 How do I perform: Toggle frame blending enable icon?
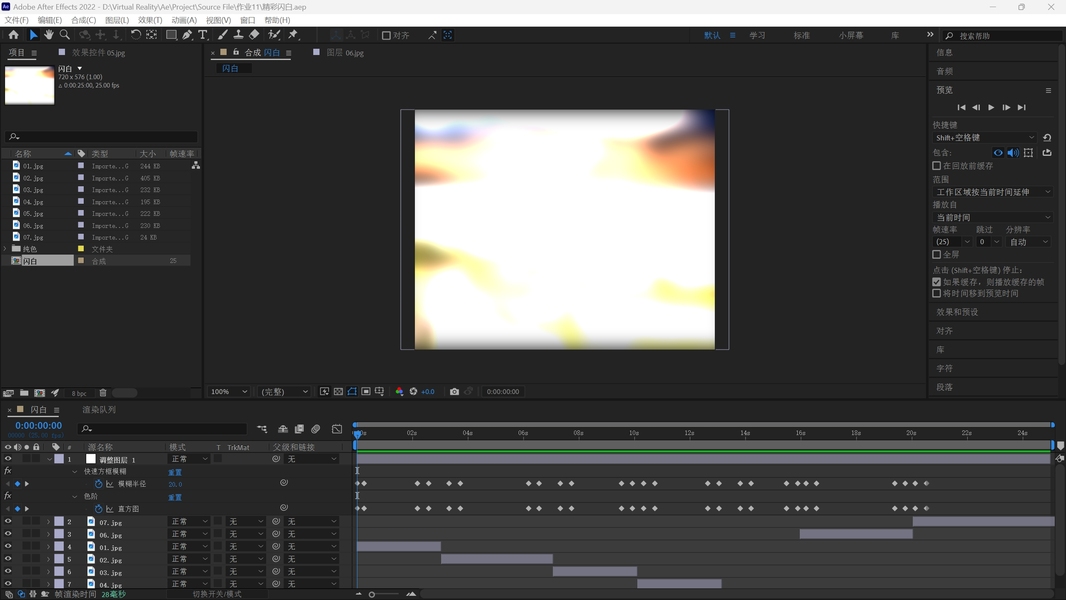click(299, 429)
